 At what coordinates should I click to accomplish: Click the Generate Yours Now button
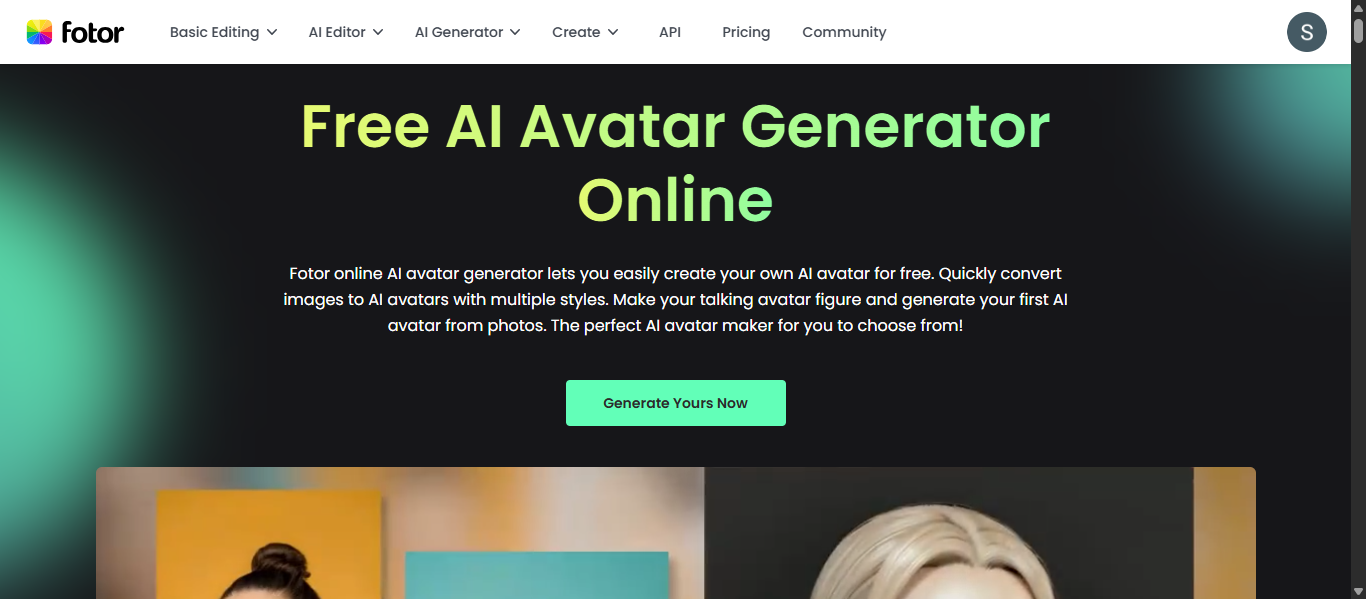676,403
